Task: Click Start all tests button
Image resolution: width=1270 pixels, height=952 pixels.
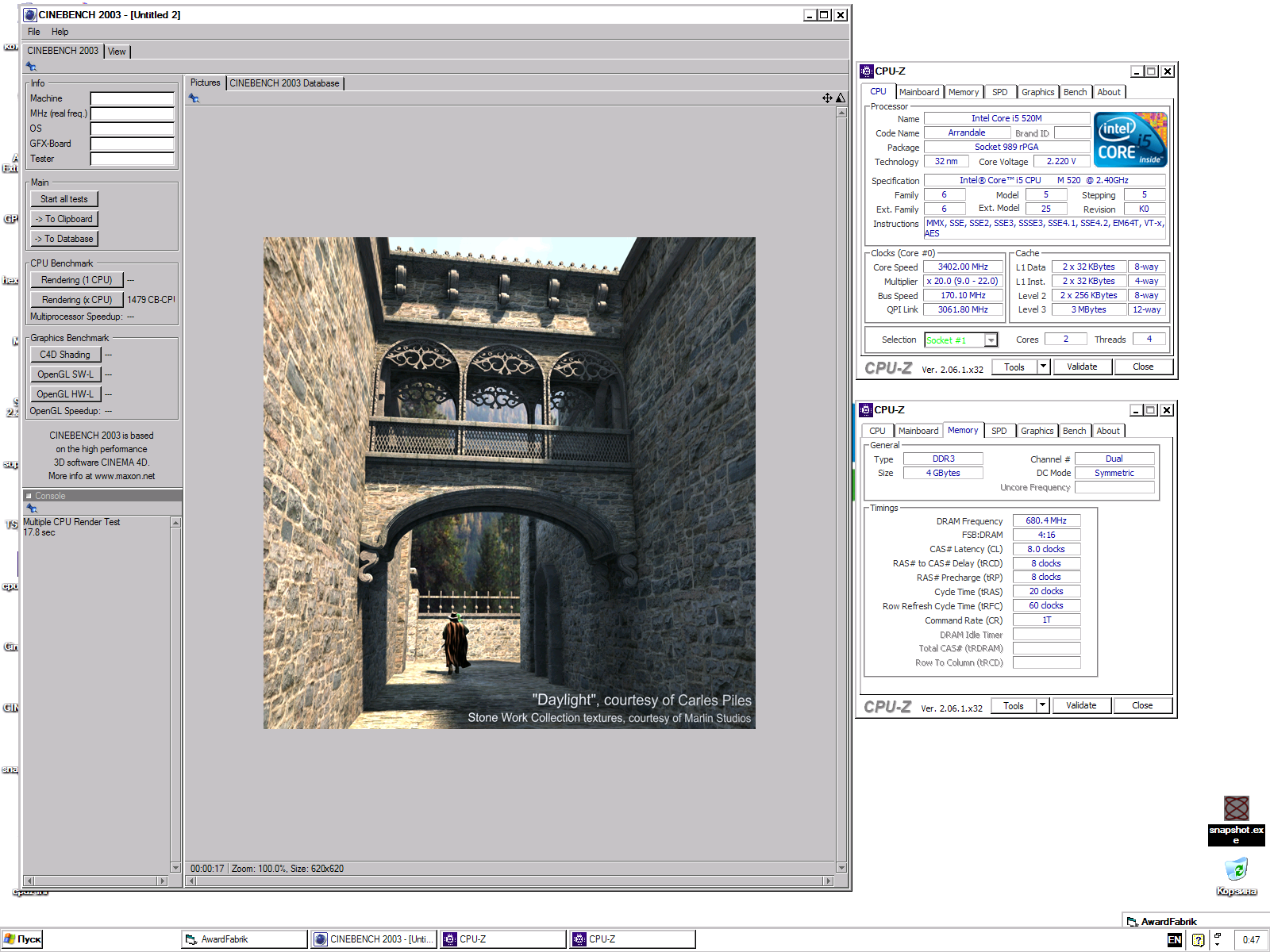Action: click(x=64, y=199)
